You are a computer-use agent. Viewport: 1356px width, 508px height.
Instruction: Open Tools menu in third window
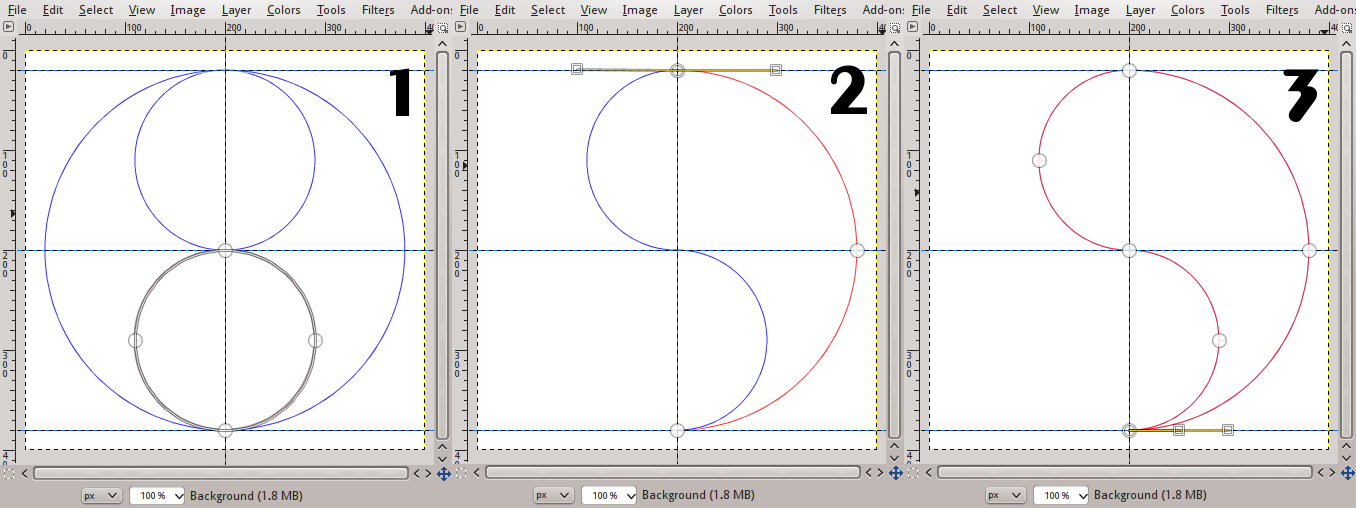pos(1235,10)
